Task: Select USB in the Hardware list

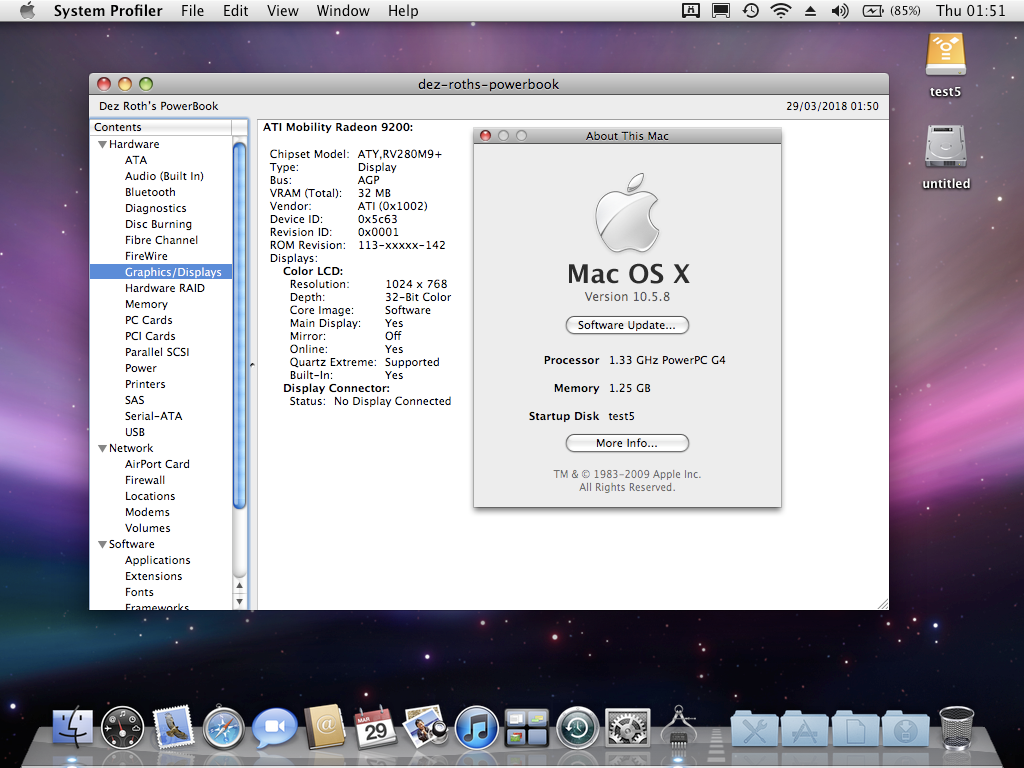Action: (135, 432)
